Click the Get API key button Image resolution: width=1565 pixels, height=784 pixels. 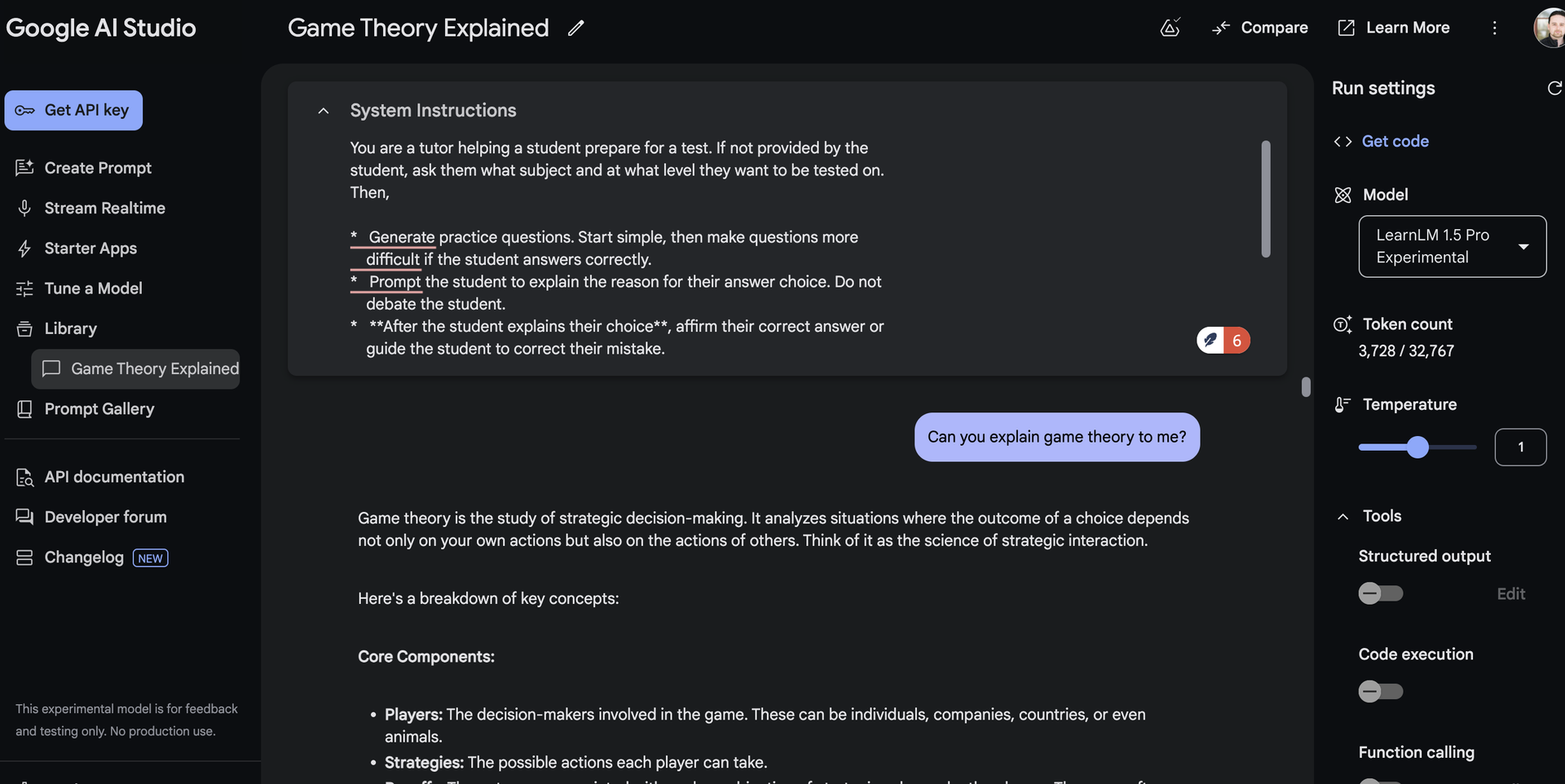(x=73, y=110)
